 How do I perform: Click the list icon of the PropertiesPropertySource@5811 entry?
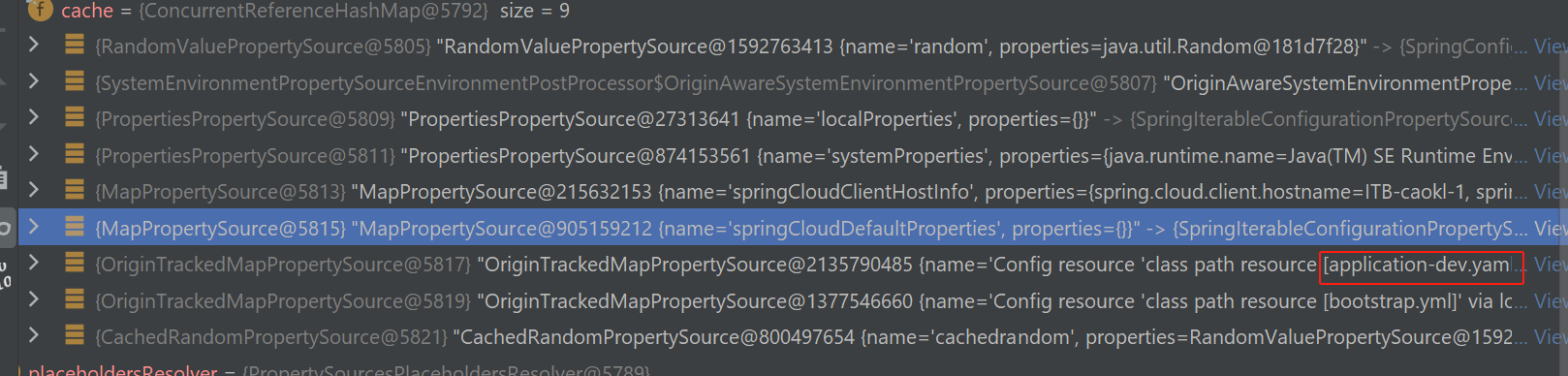pos(74,155)
